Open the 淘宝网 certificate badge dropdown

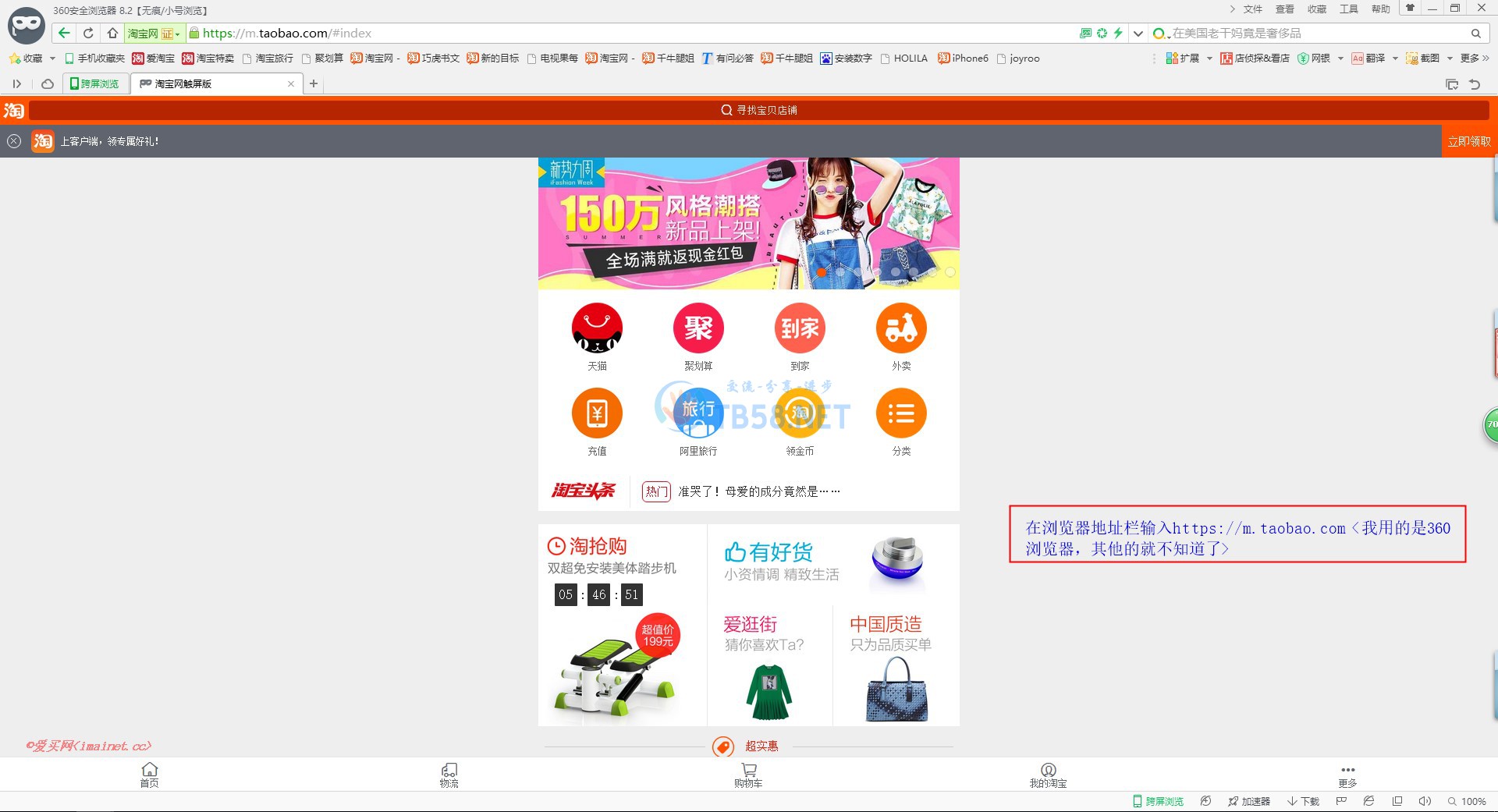(154, 34)
